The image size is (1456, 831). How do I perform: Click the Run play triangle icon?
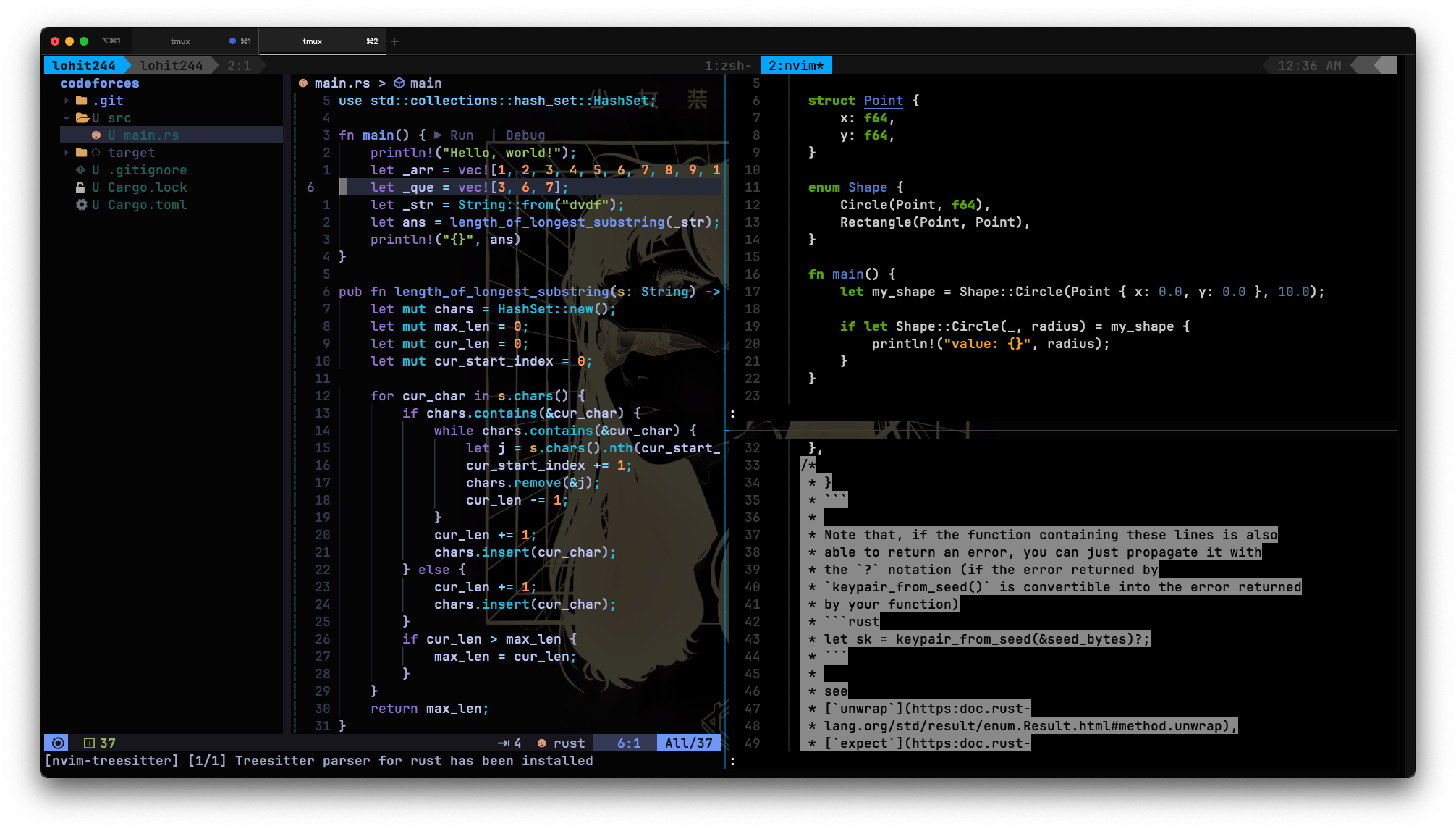438,135
